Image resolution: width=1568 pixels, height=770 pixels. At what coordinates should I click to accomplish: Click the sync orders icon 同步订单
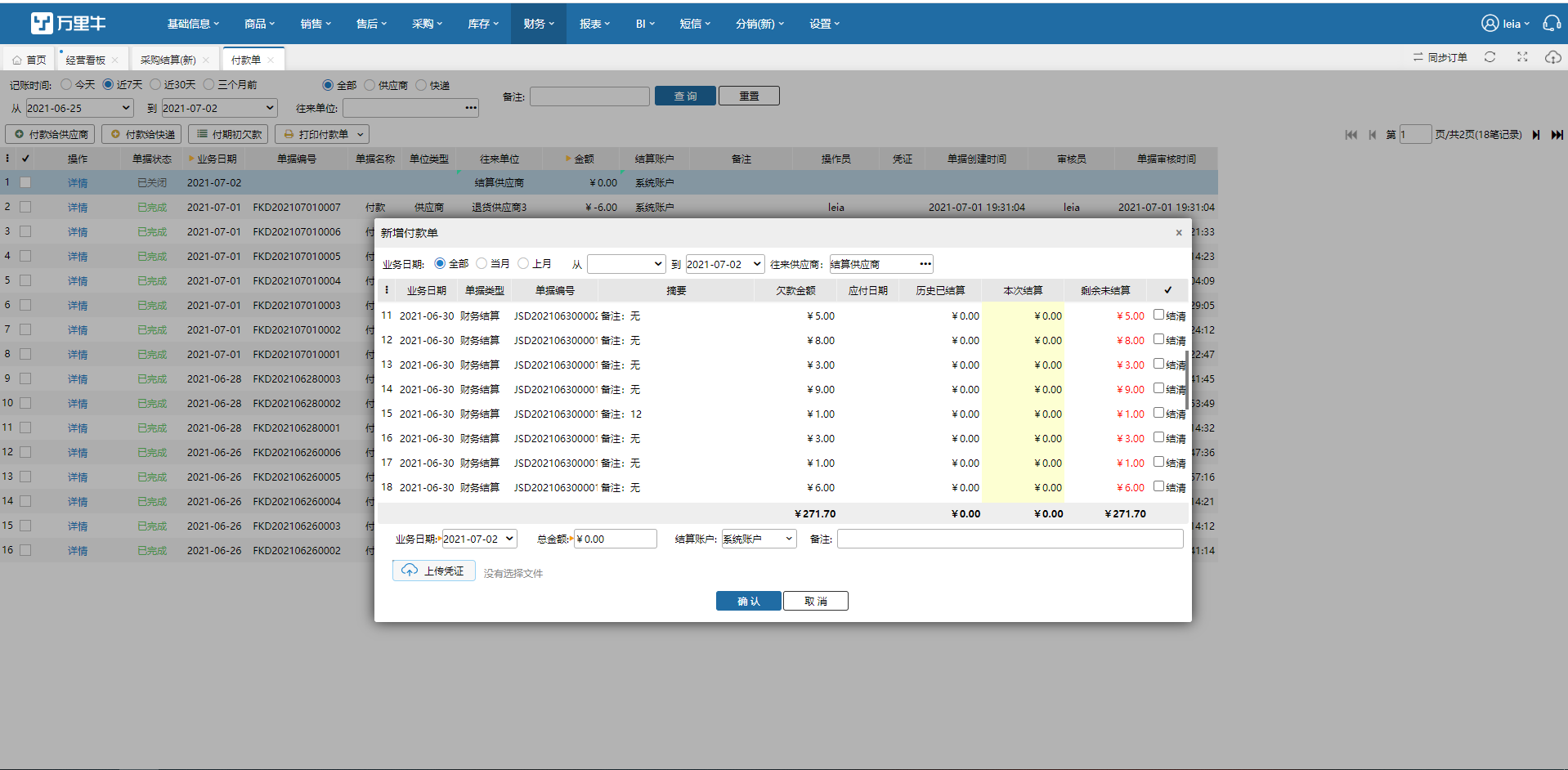(x=1418, y=57)
